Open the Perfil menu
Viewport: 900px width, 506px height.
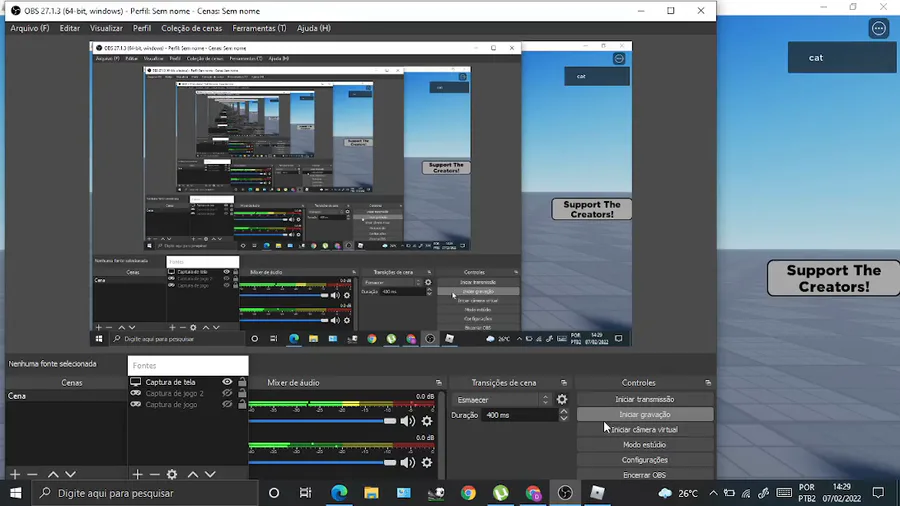(142, 28)
